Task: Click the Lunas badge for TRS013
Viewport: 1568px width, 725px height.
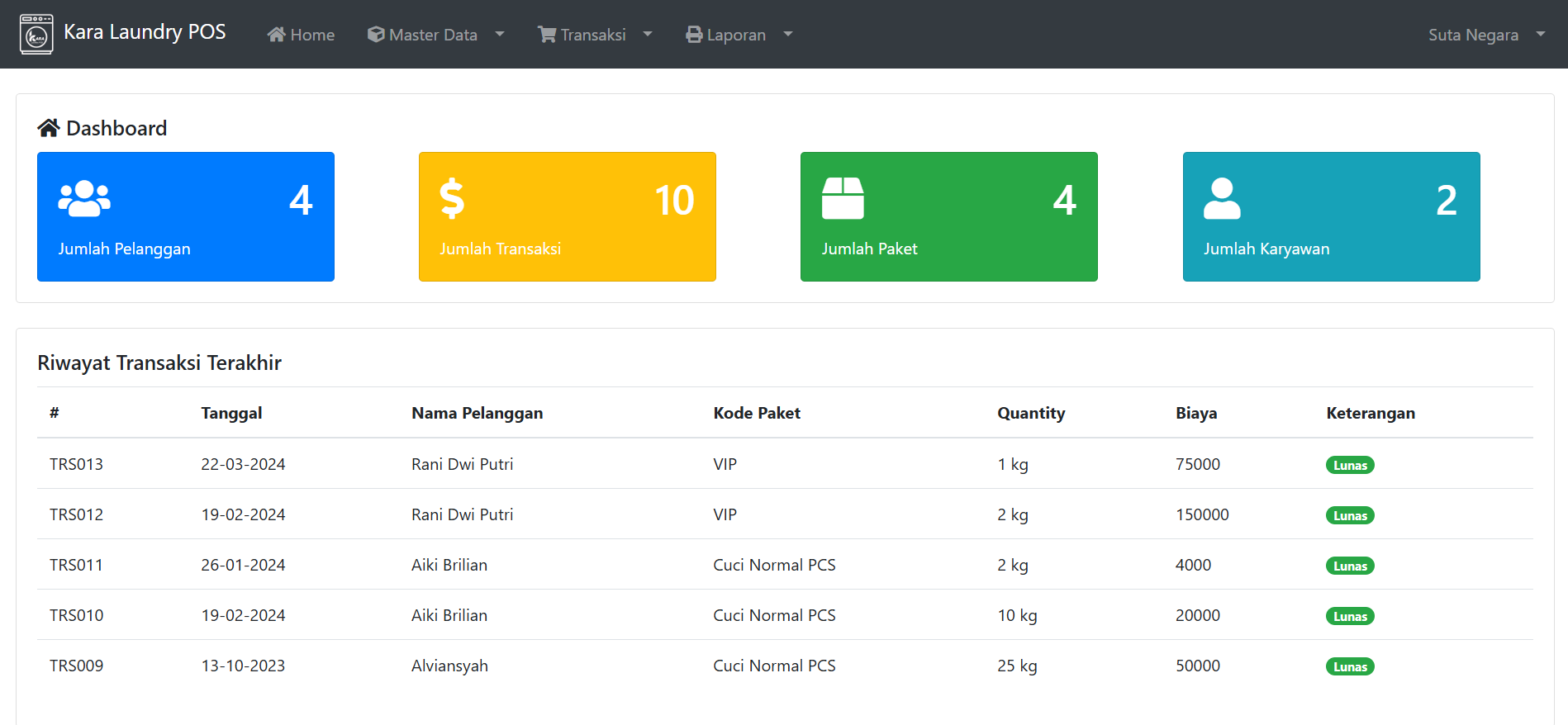Action: (x=1350, y=466)
